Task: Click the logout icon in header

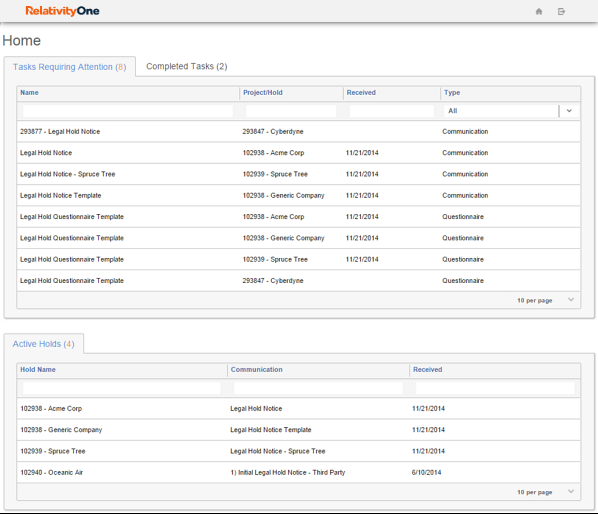Action: tap(561, 11)
